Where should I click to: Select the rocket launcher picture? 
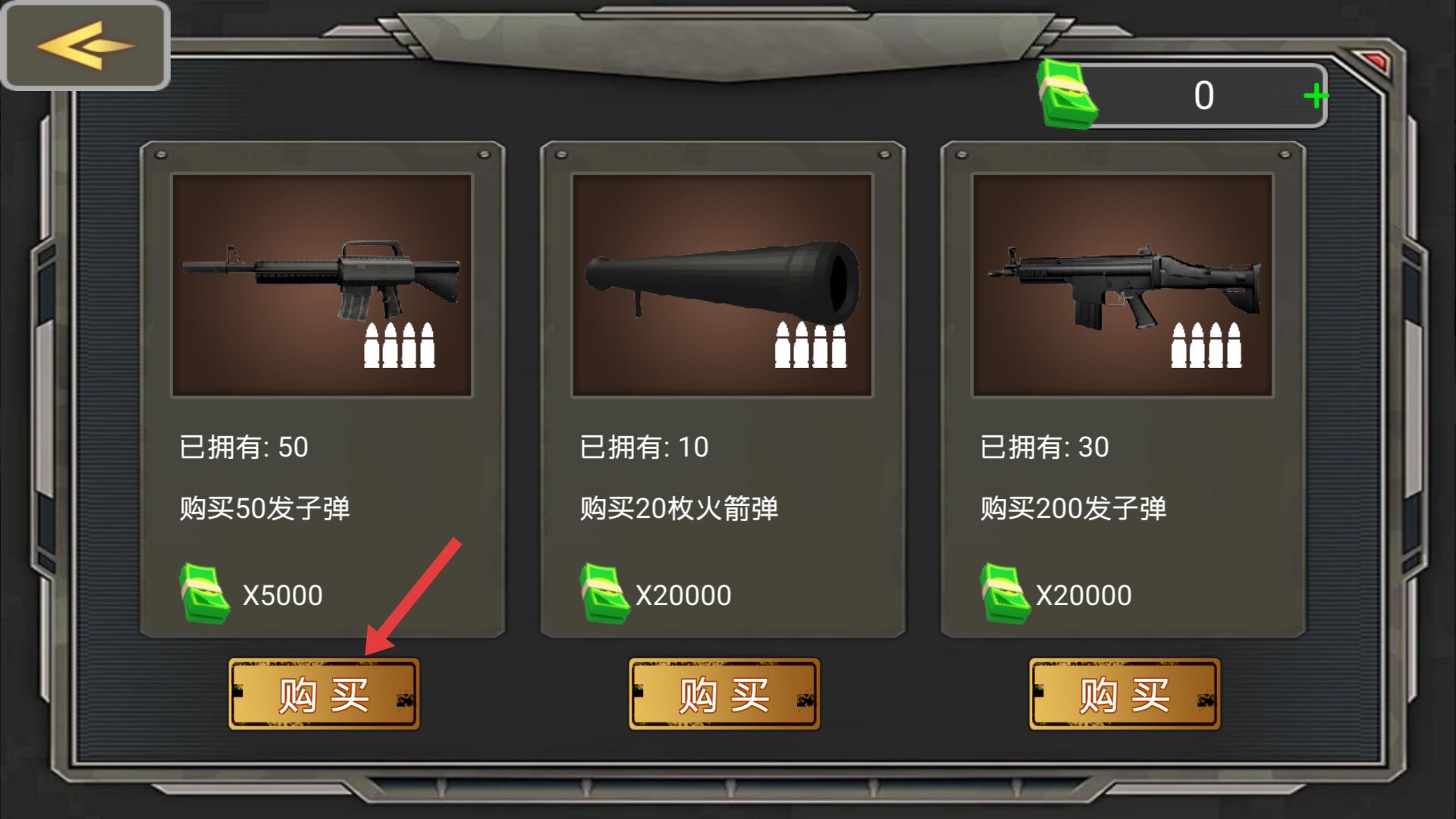722,285
